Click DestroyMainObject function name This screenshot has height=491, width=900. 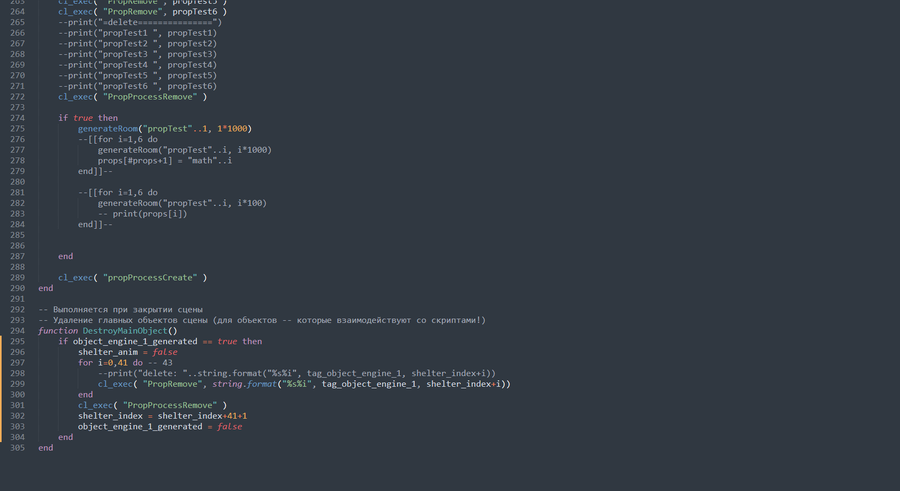125,330
